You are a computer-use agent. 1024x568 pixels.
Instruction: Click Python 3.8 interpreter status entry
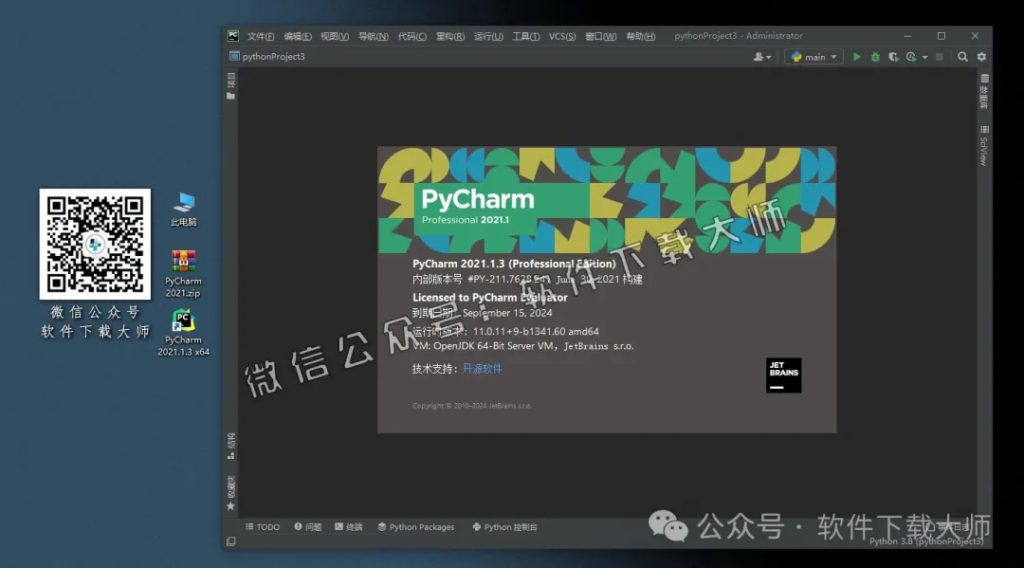point(926,541)
